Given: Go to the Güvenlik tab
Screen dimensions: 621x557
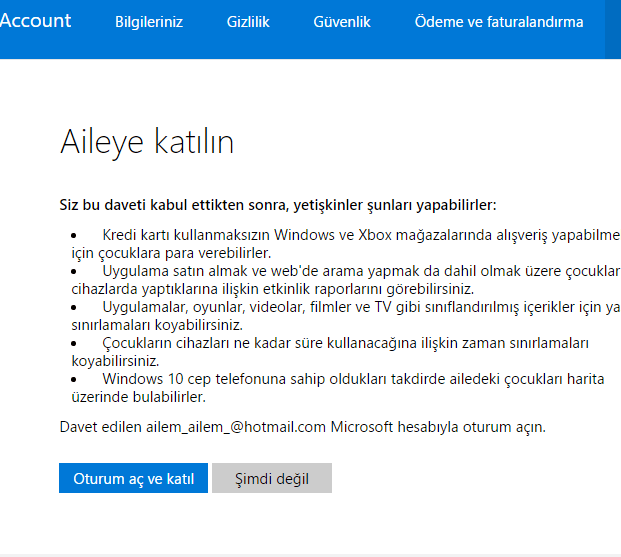Looking at the screenshot, I should click(x=342, y=22).
